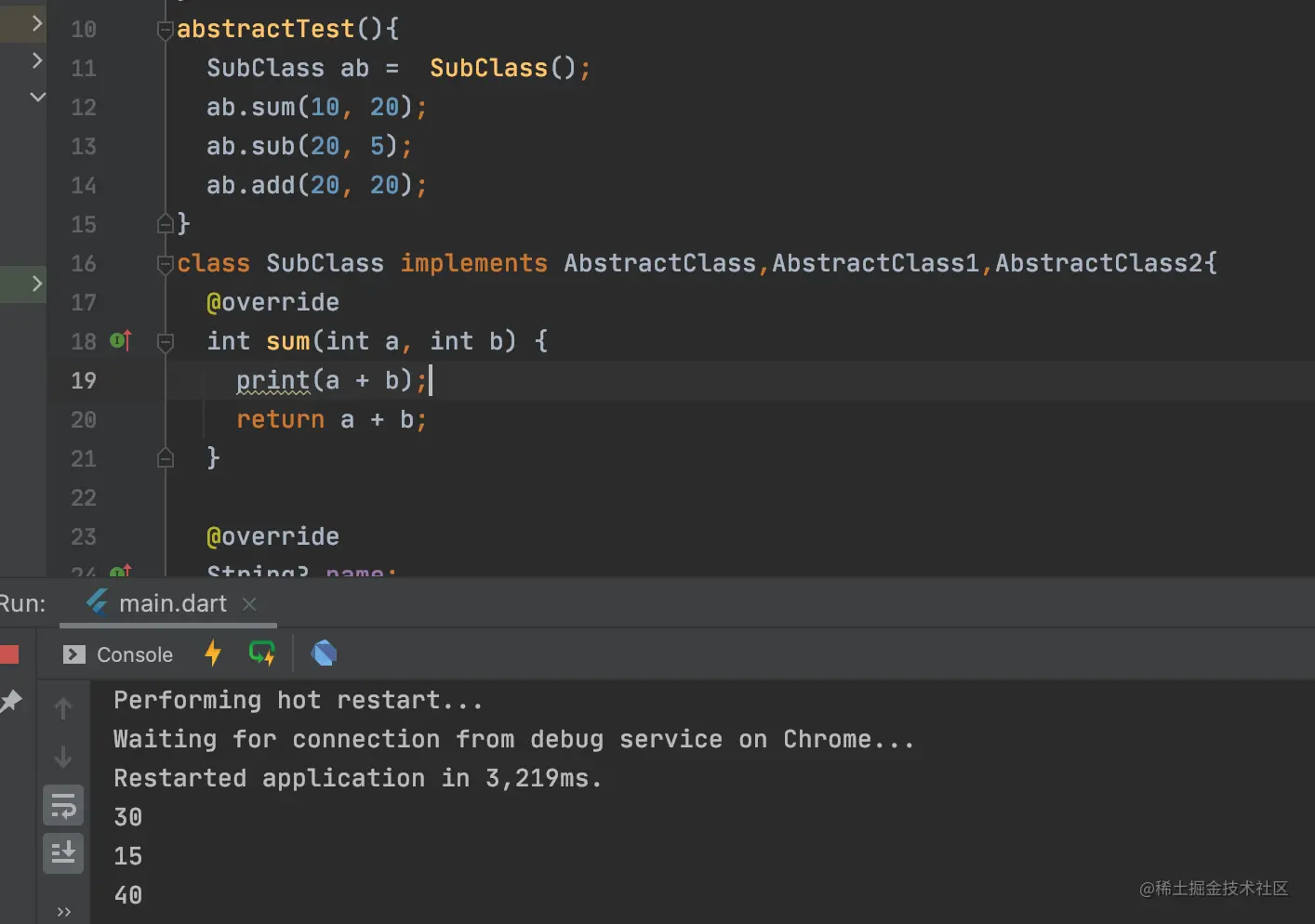Expand project tree chevron beside line 11
1315x924 pixels.
pos(37,60)
